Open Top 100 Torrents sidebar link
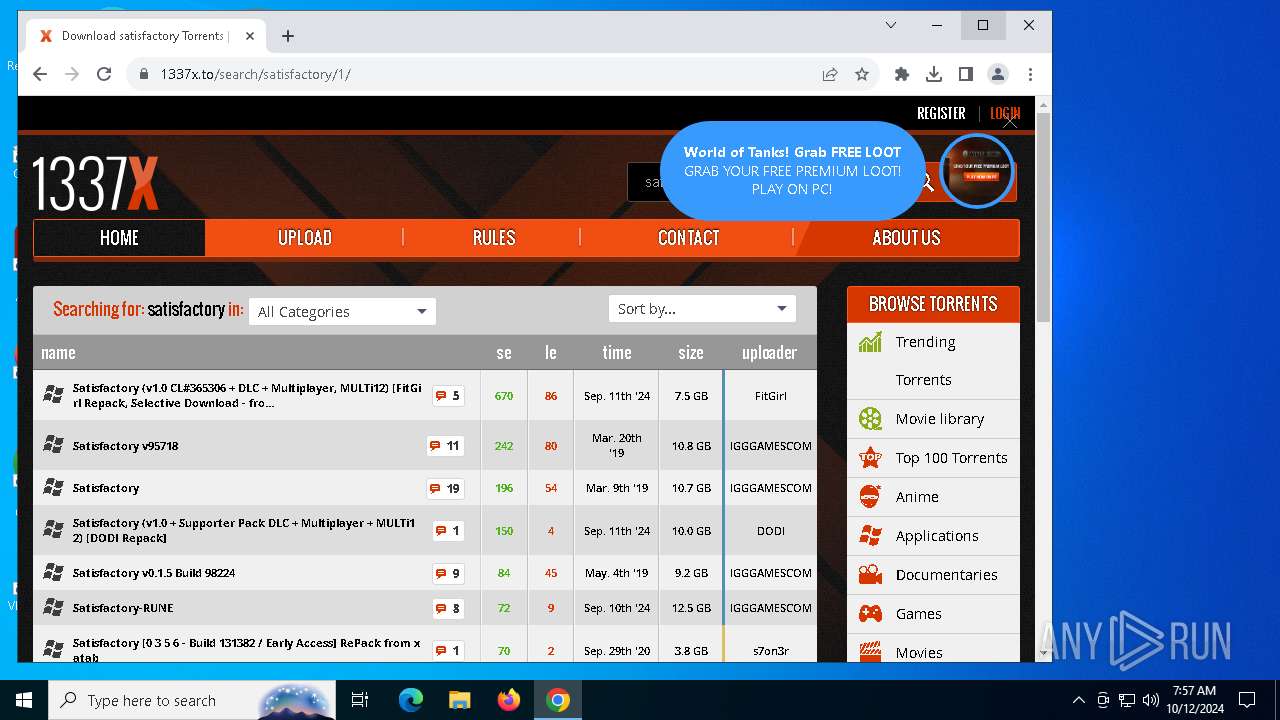This screenshot has width=1280, height=720. 951,458
